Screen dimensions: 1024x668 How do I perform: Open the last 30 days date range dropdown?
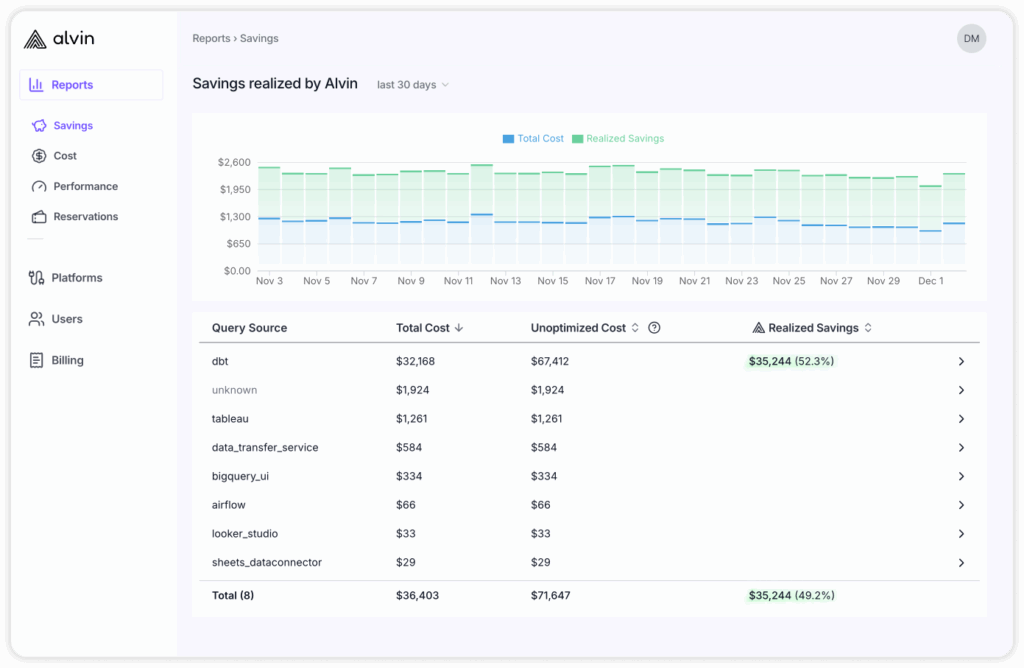(x=412, y=85)
